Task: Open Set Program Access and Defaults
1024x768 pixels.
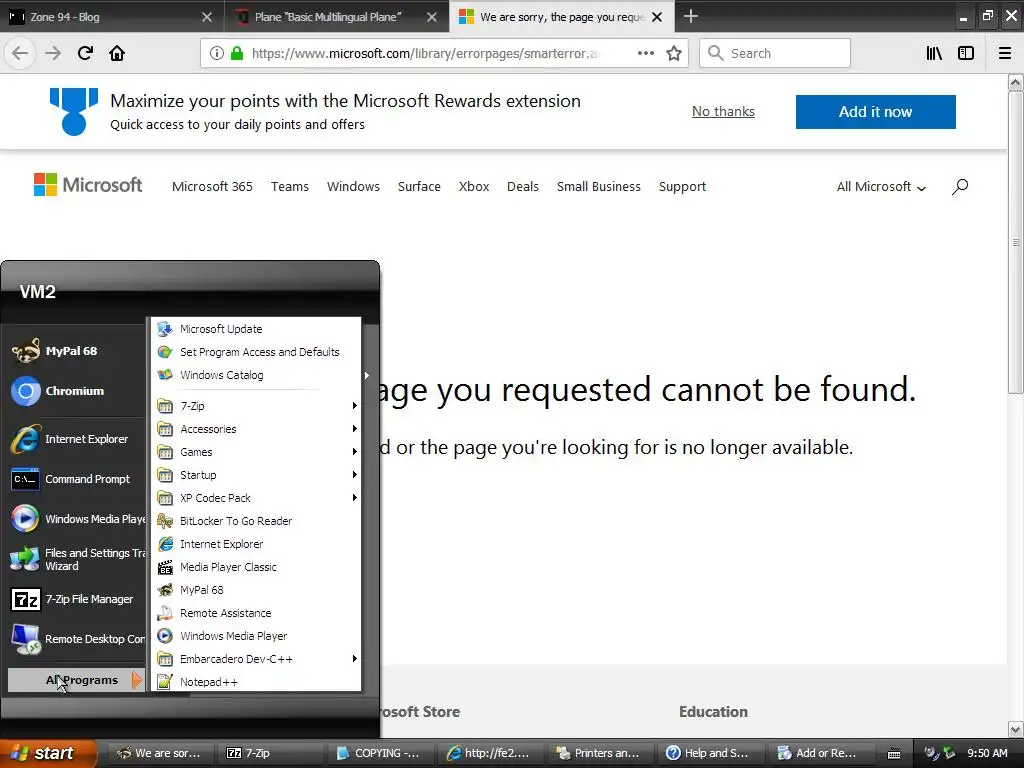Action: [x=256, y=352]
